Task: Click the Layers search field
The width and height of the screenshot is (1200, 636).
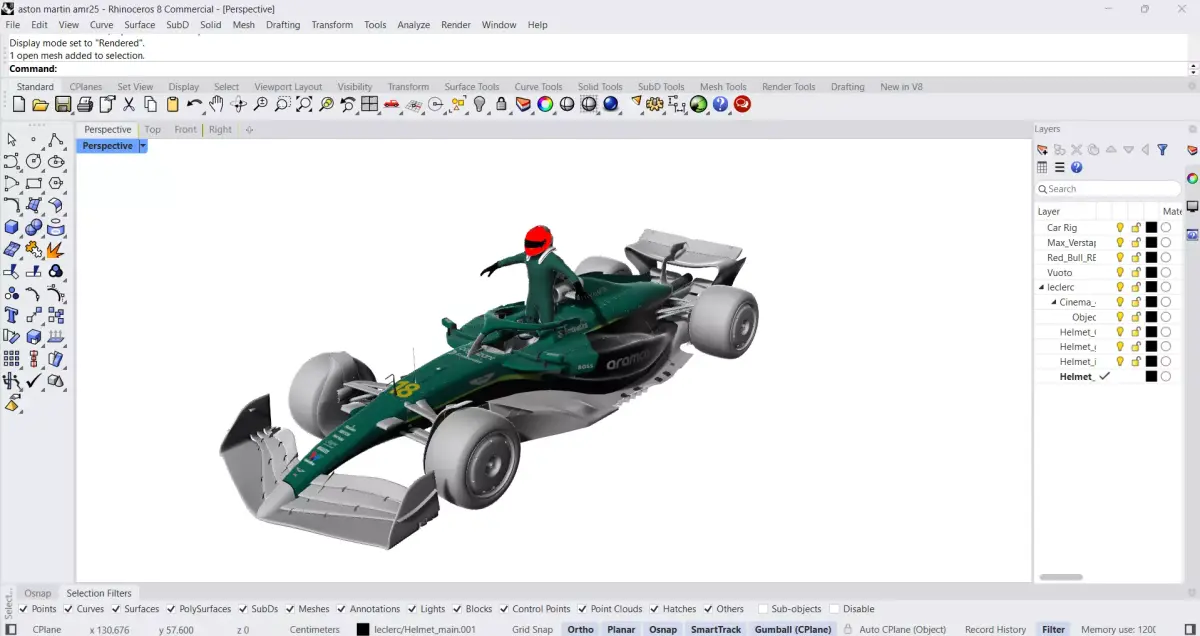Action: click(x=1108, y=189)
